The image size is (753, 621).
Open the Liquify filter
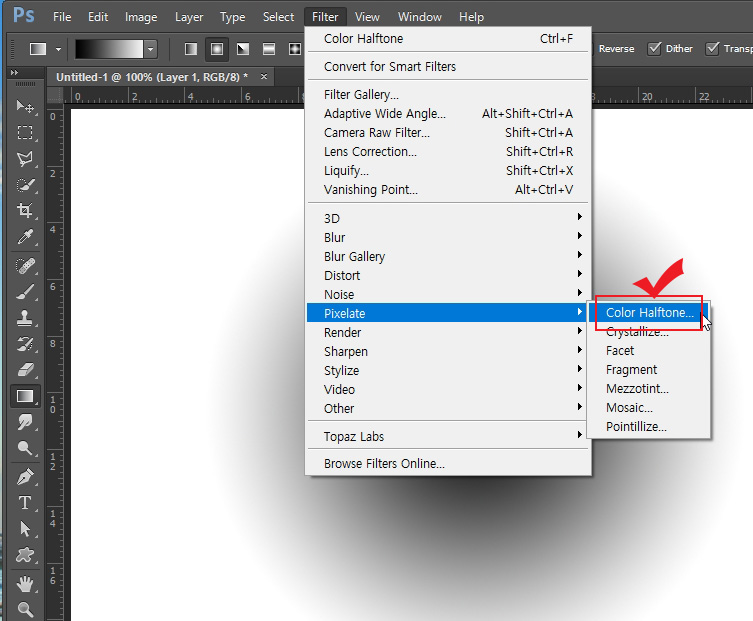pyautogui.click(x=449, y=170)
